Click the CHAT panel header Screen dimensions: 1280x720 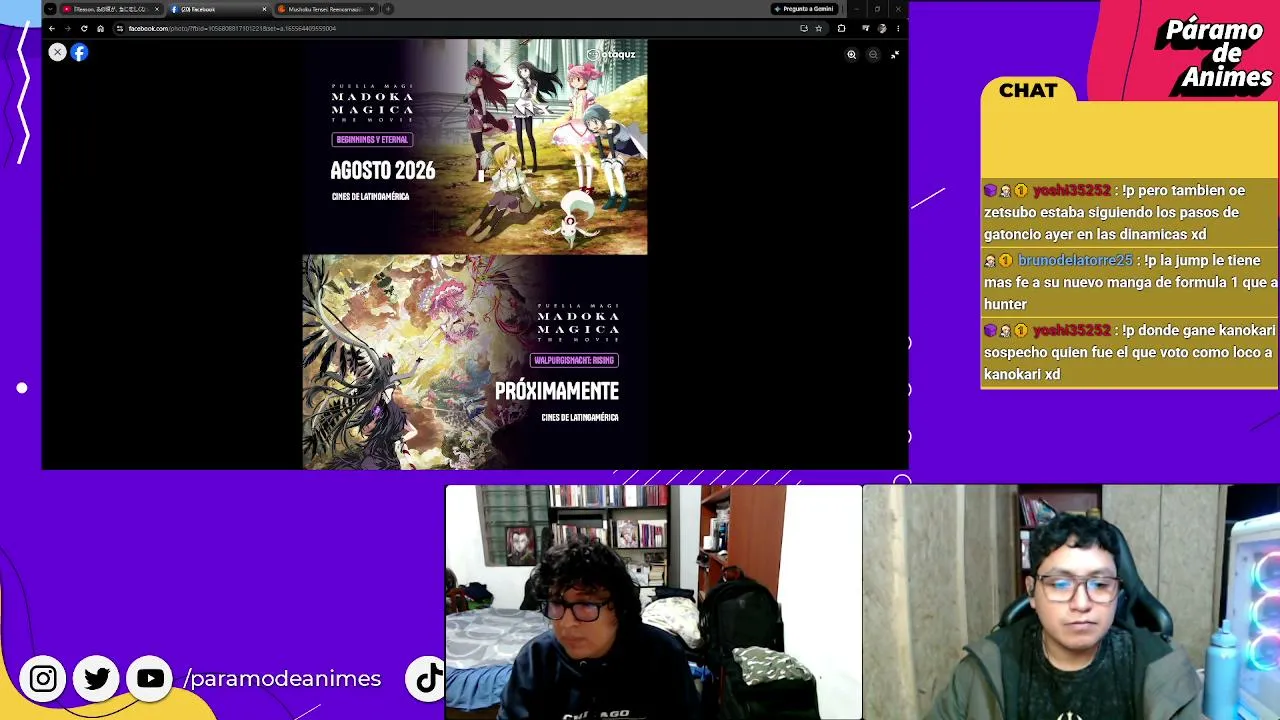[1028, 91]
